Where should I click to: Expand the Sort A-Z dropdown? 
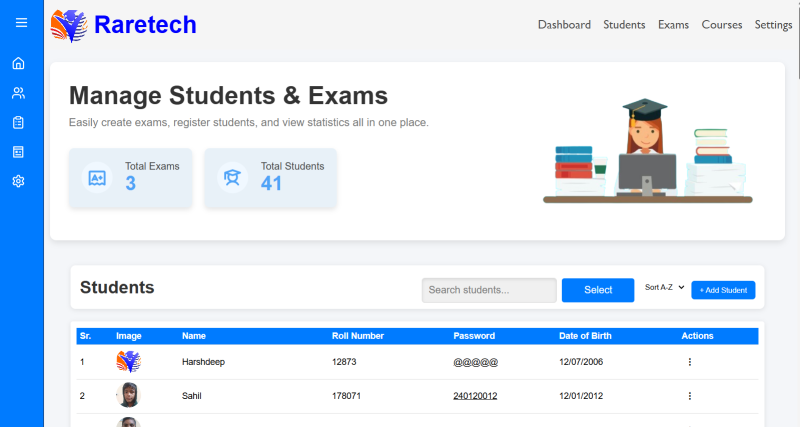click(664, 288)
